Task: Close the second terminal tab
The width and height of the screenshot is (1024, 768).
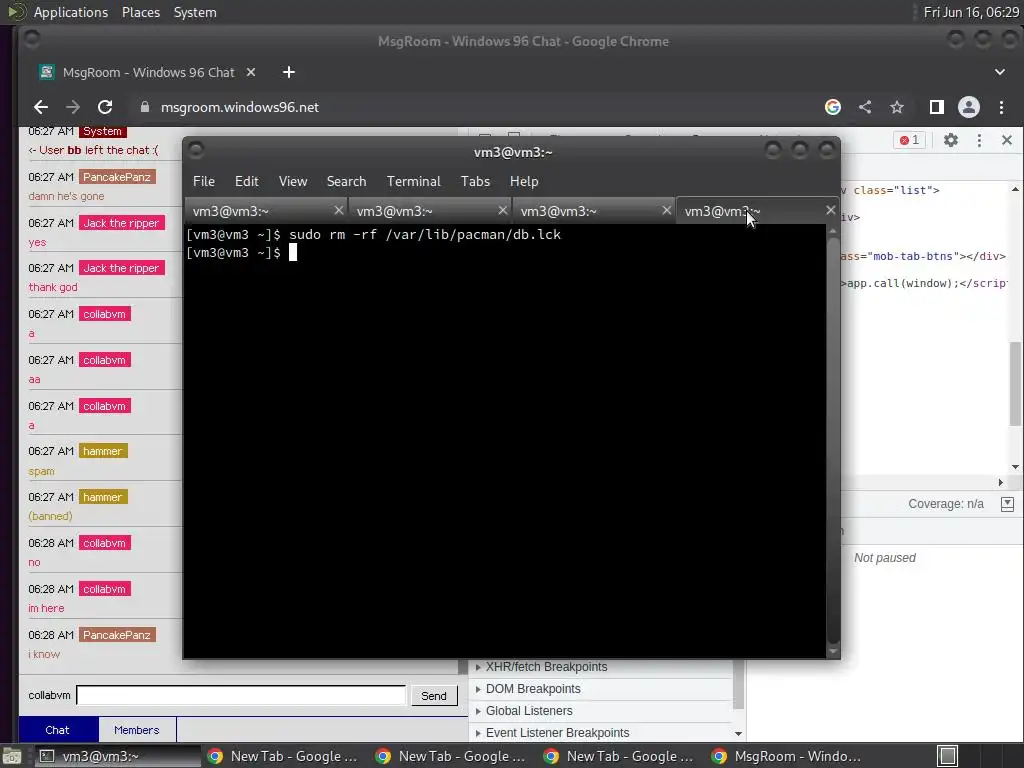Action: pos(502,210)
